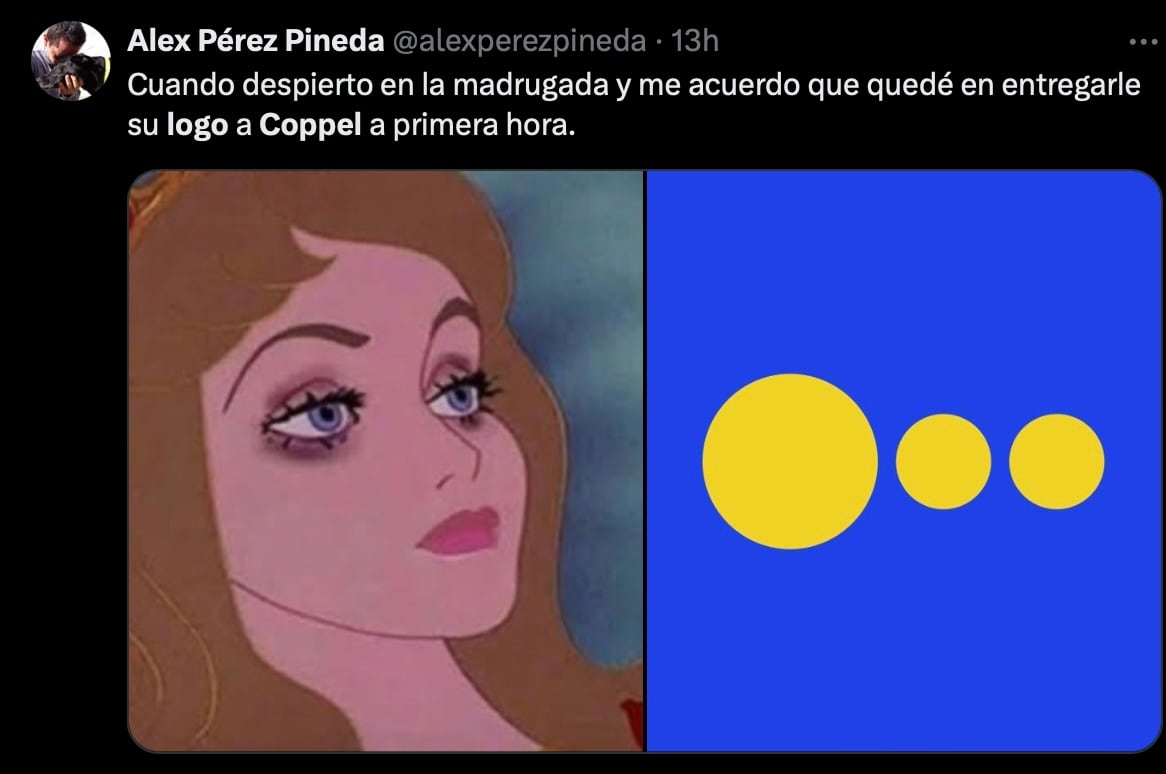
Task: Click the 13h timestamp to open tweet
Action: [700, 43]
